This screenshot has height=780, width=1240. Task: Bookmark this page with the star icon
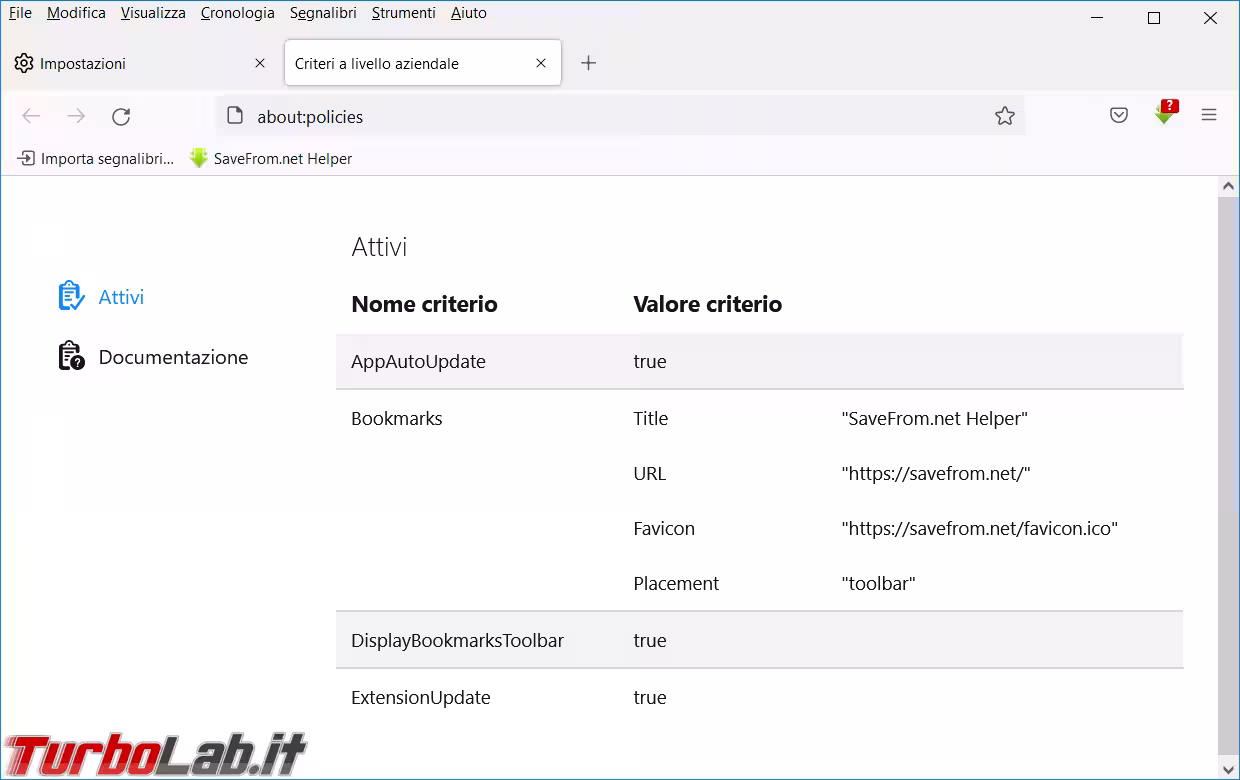[x=1005, y=117]
